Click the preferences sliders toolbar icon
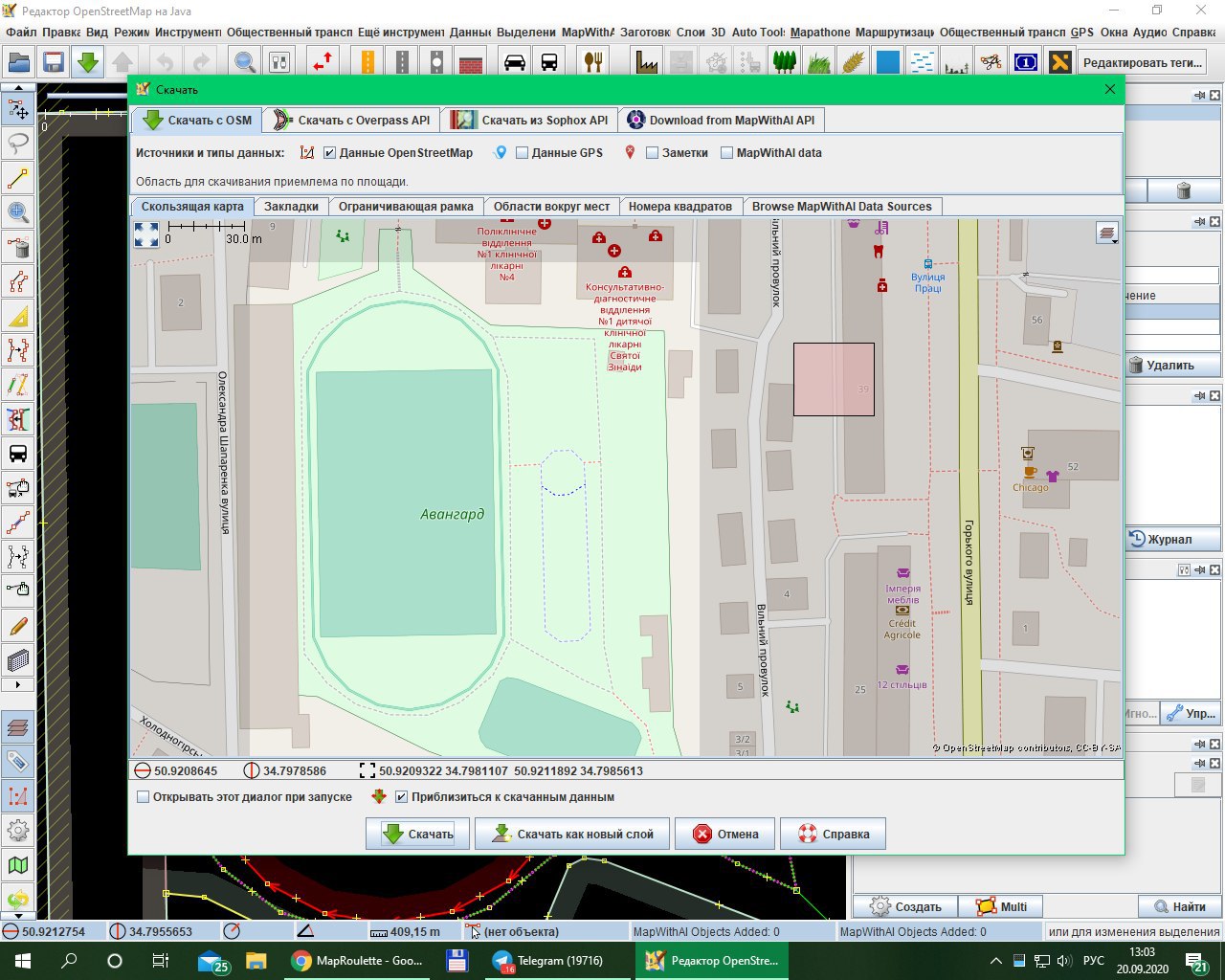This screenshot has width=1225, height=980. pos(279,63)
